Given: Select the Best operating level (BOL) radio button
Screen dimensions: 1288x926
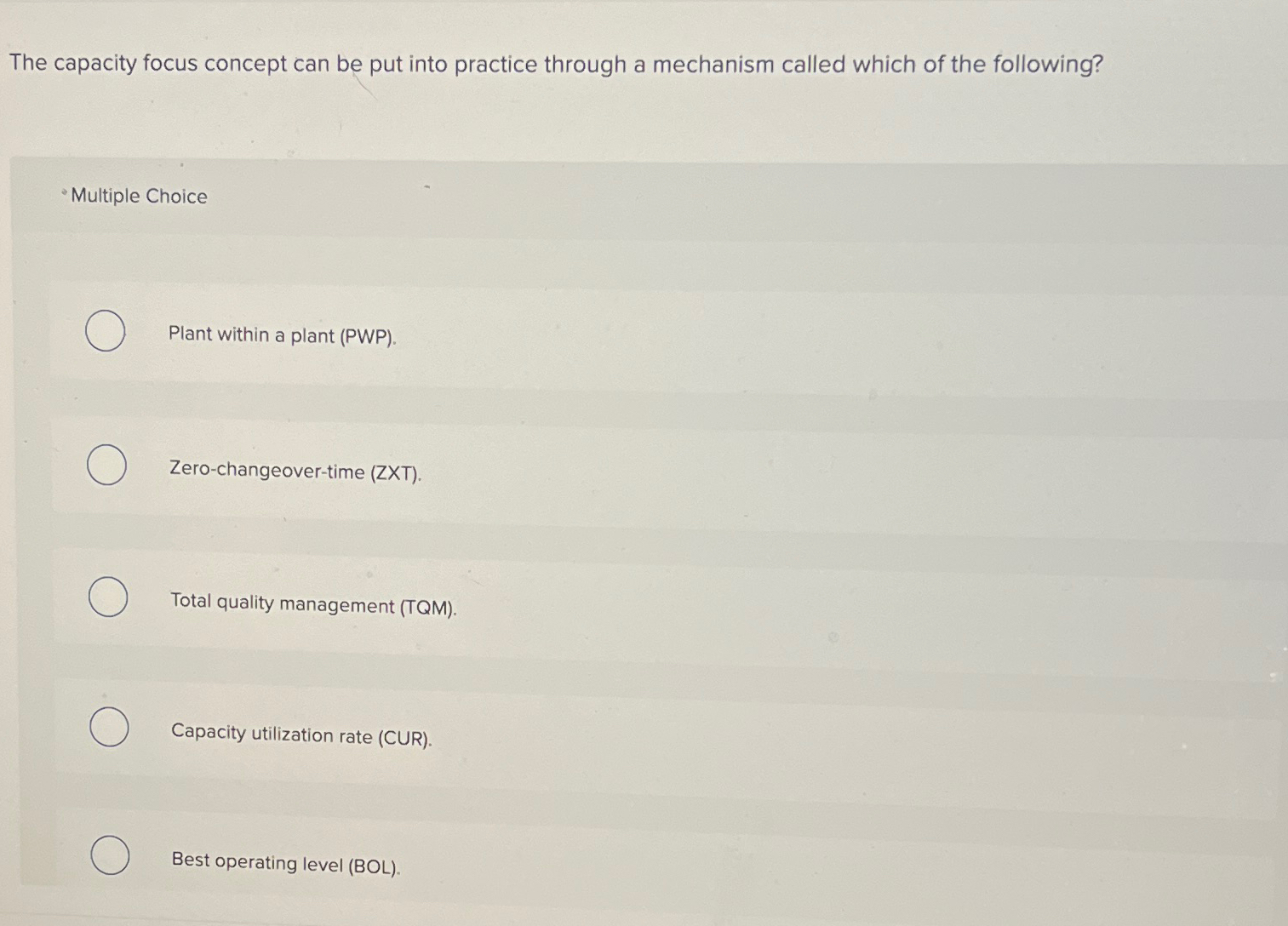Looking at the screenshot, I should 109,857.
